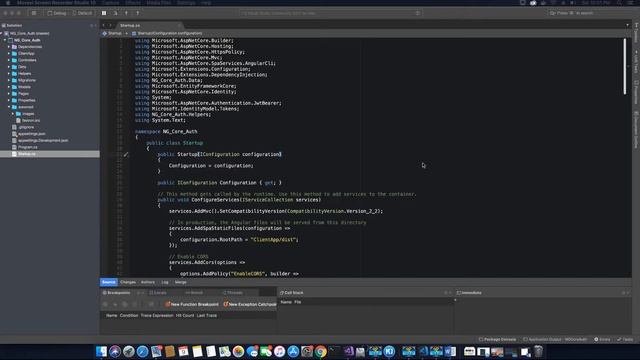Click the stop debugging square button
The image size is (640, 360).
[x=104, y=13]
